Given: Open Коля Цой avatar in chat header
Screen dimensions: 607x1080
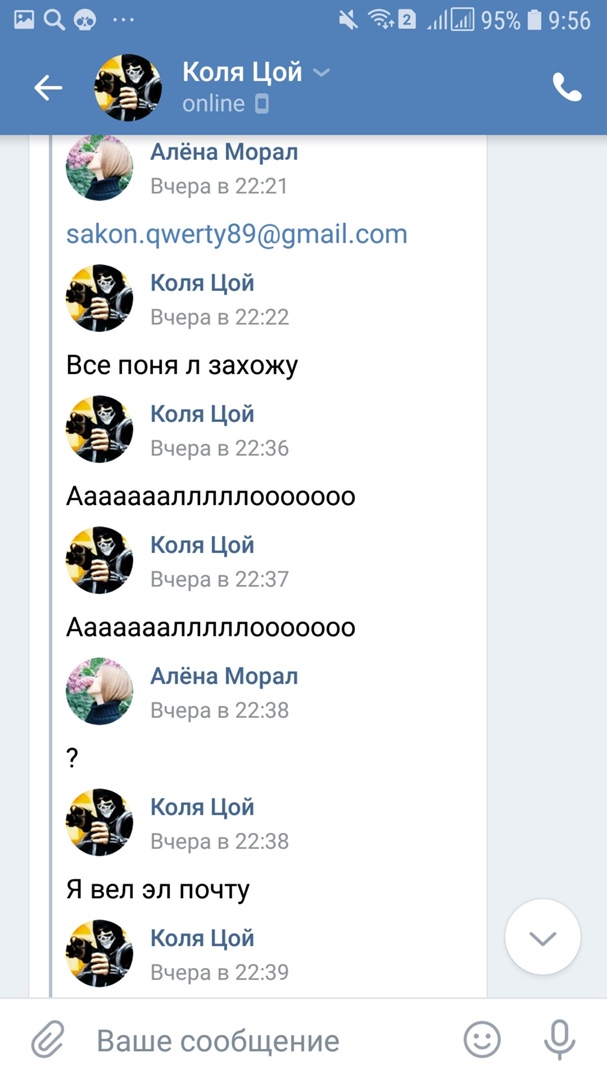Looking at the screenshot, I should 128,88.
